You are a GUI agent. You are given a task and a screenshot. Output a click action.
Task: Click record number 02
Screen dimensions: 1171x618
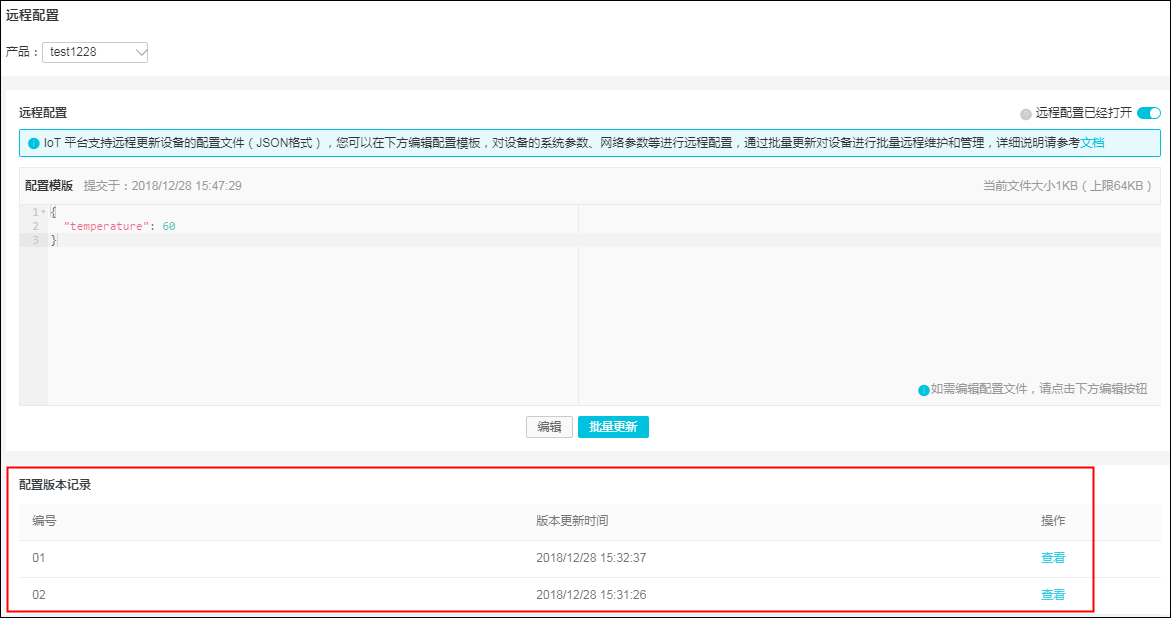tap(40, 595)
